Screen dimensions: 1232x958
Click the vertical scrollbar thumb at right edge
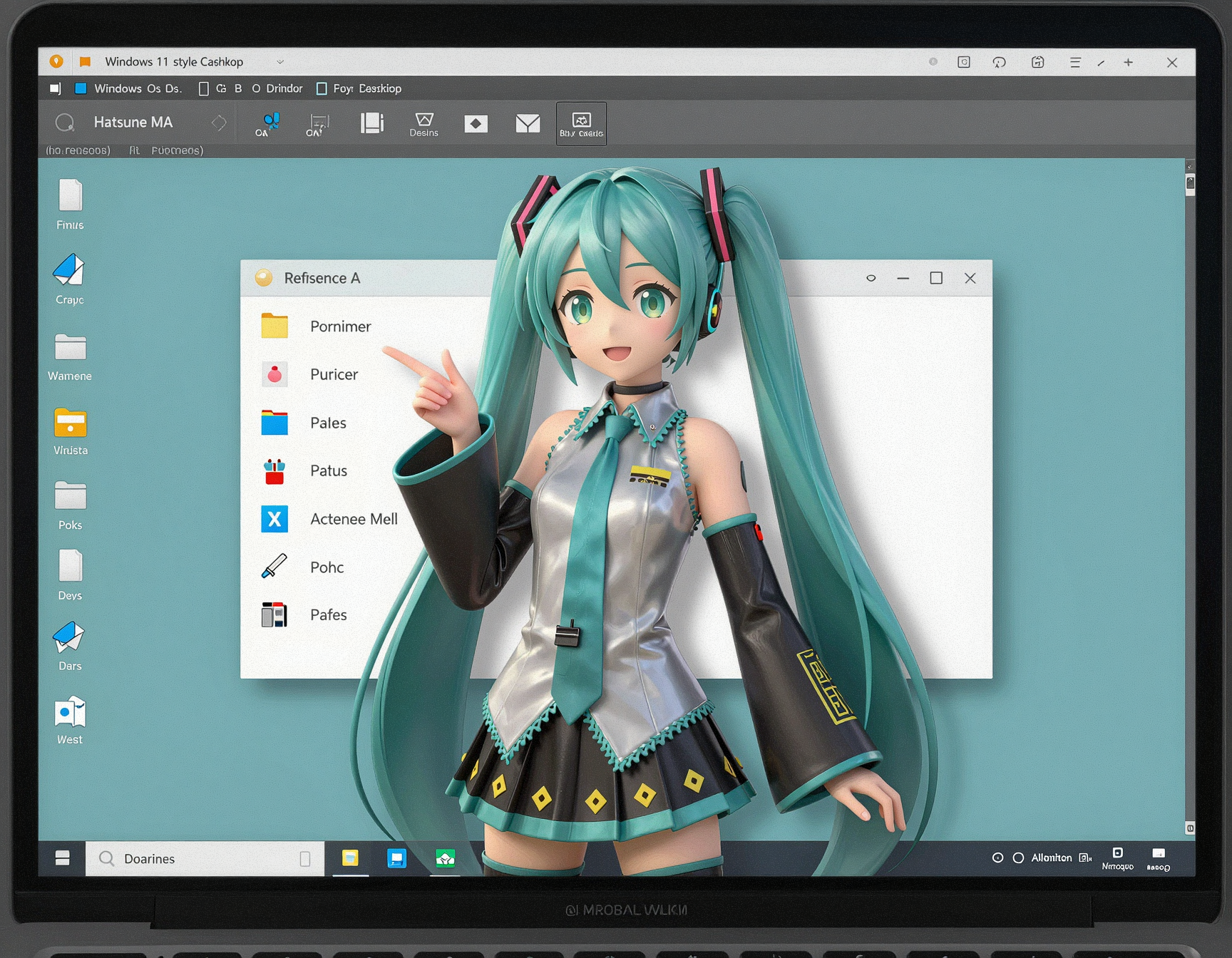(1190, 185)
